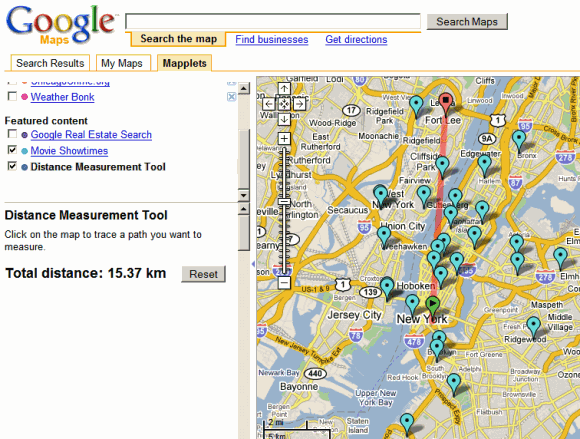
Task: Click the green start marker at New York
Action: coord(432,305)
